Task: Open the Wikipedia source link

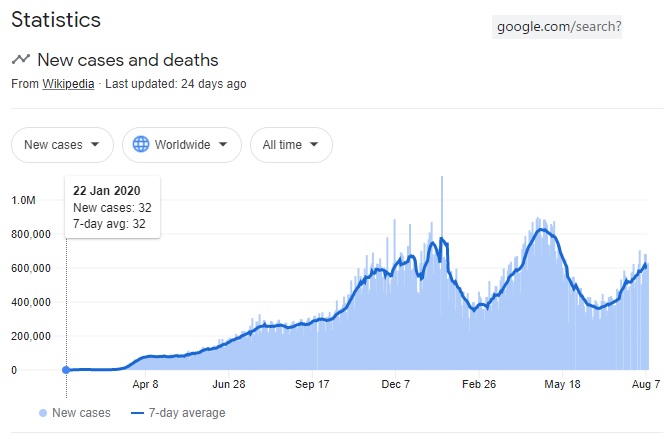Action: pos(68,84)
